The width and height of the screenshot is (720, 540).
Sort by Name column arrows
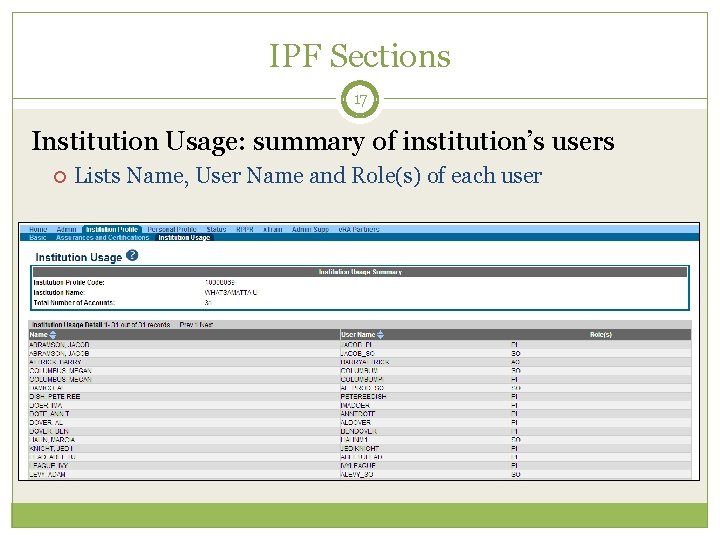tap(53, 335)
